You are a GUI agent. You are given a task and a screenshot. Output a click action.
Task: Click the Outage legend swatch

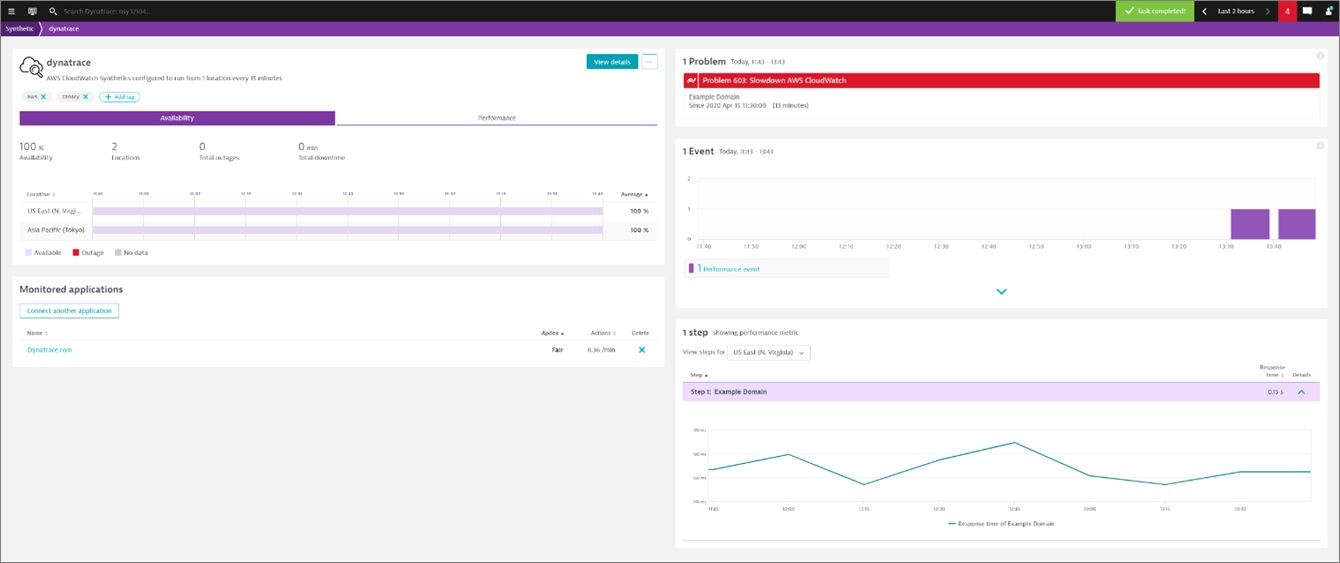point(75,253)
